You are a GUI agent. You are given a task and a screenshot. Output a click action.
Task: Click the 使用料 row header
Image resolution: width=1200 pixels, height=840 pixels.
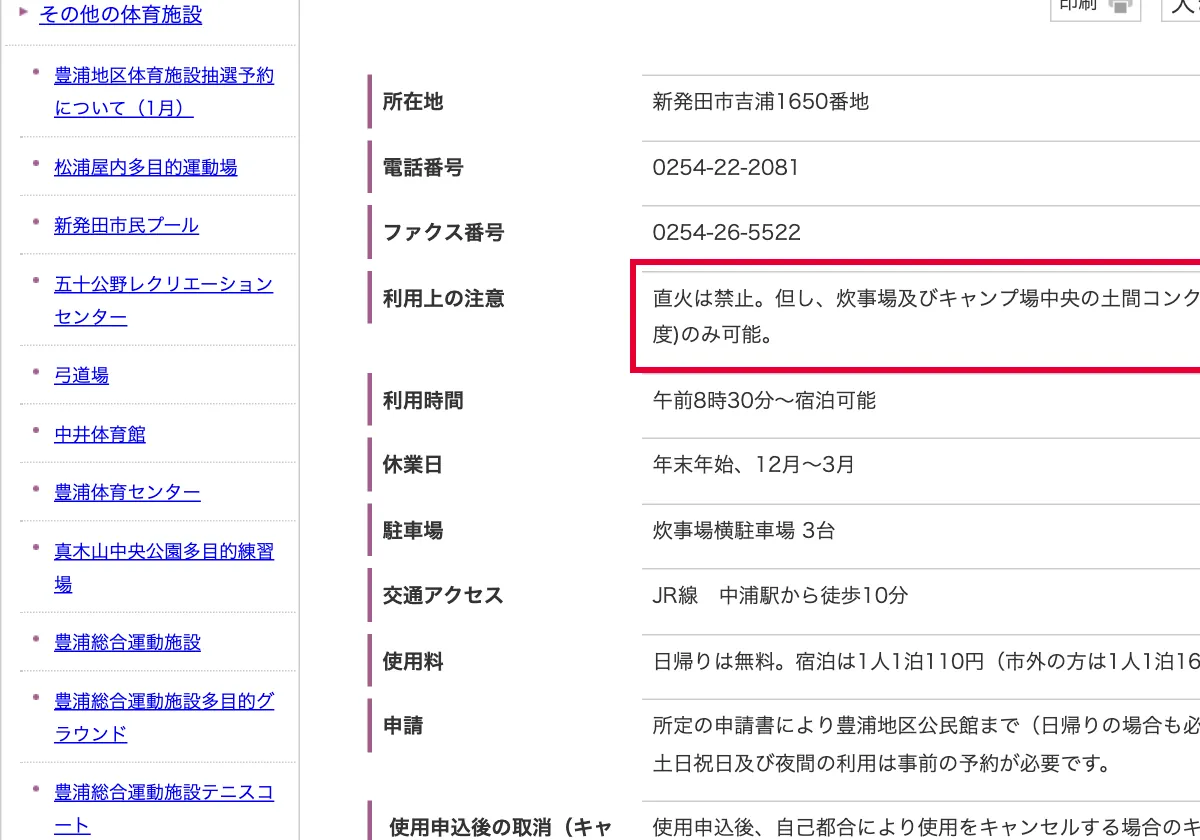[x=413, y=661]
